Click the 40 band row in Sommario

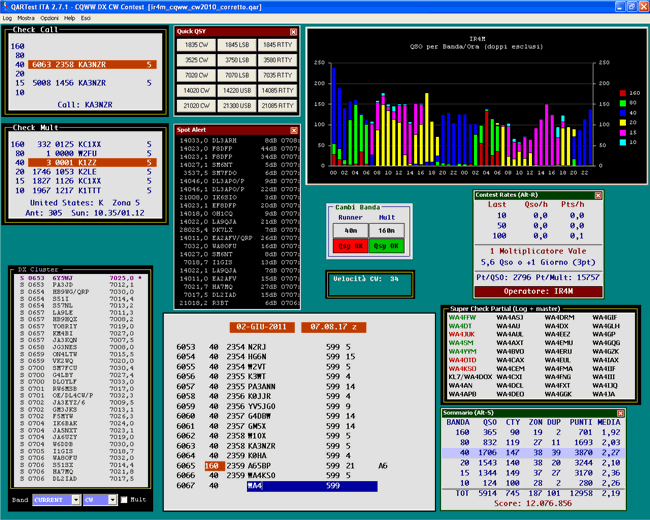tap(533, 453)
